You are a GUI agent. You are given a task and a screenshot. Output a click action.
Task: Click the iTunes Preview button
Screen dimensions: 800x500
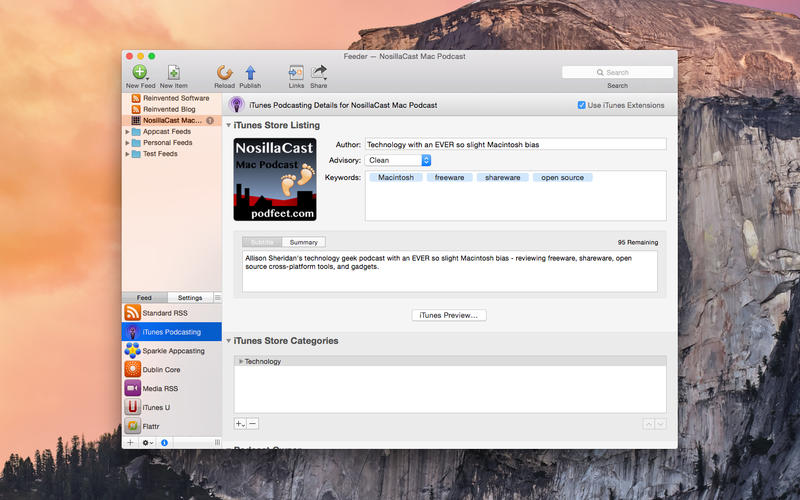[x=449, y=315]
